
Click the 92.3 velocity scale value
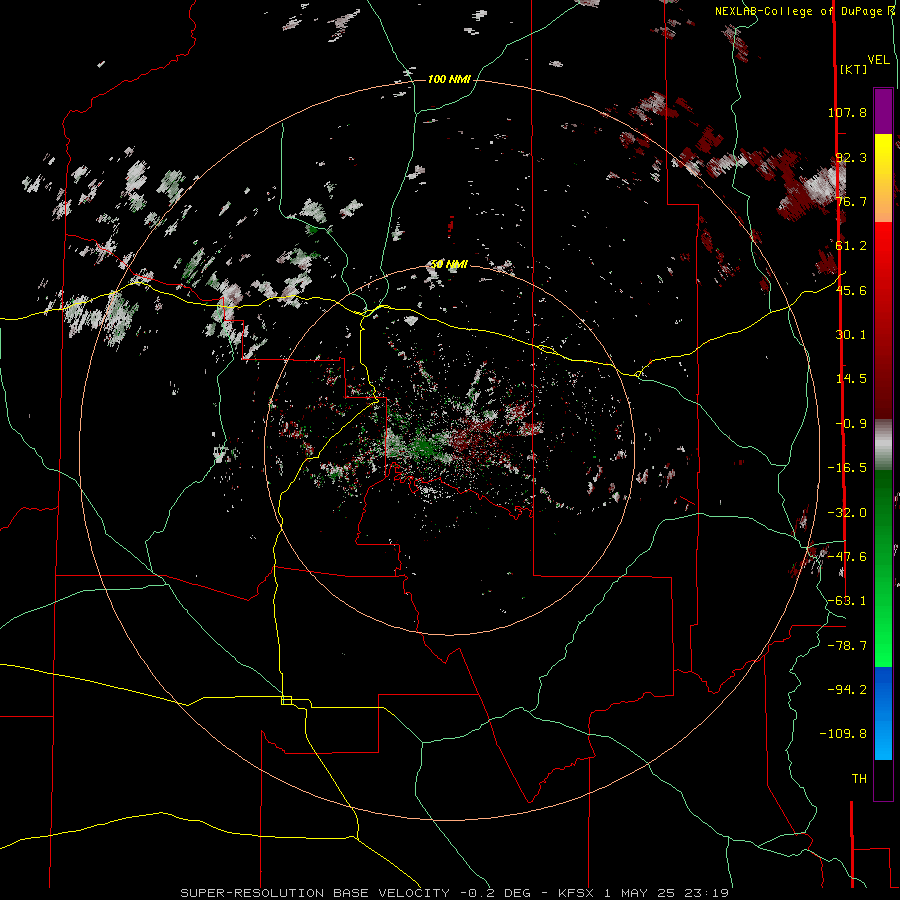point(851,157)
